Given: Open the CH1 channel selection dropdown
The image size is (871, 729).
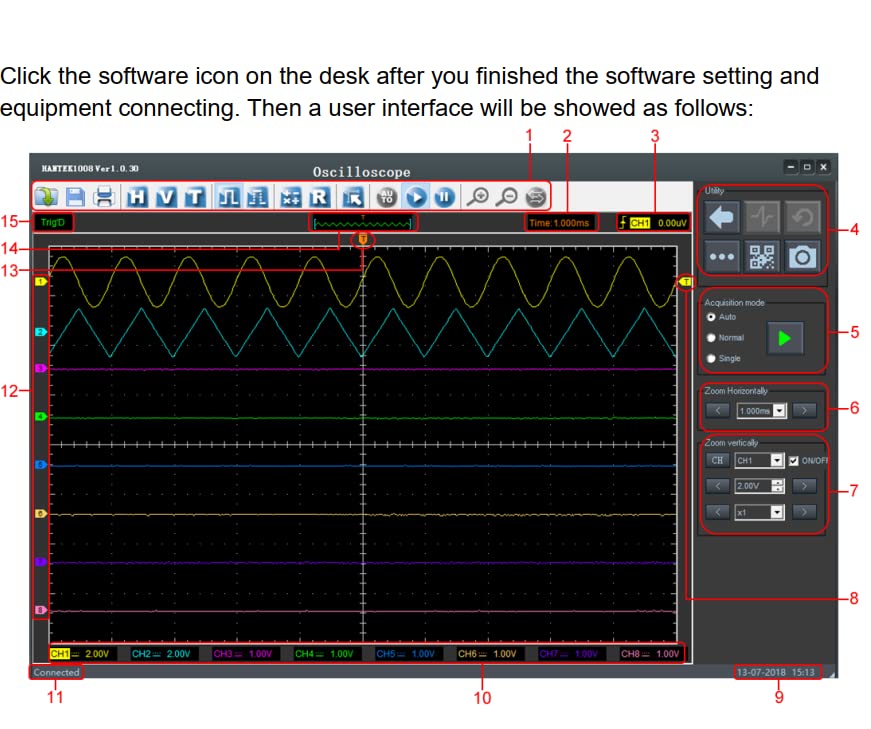Looking at the screenshot, I should (x=775, y=461).
